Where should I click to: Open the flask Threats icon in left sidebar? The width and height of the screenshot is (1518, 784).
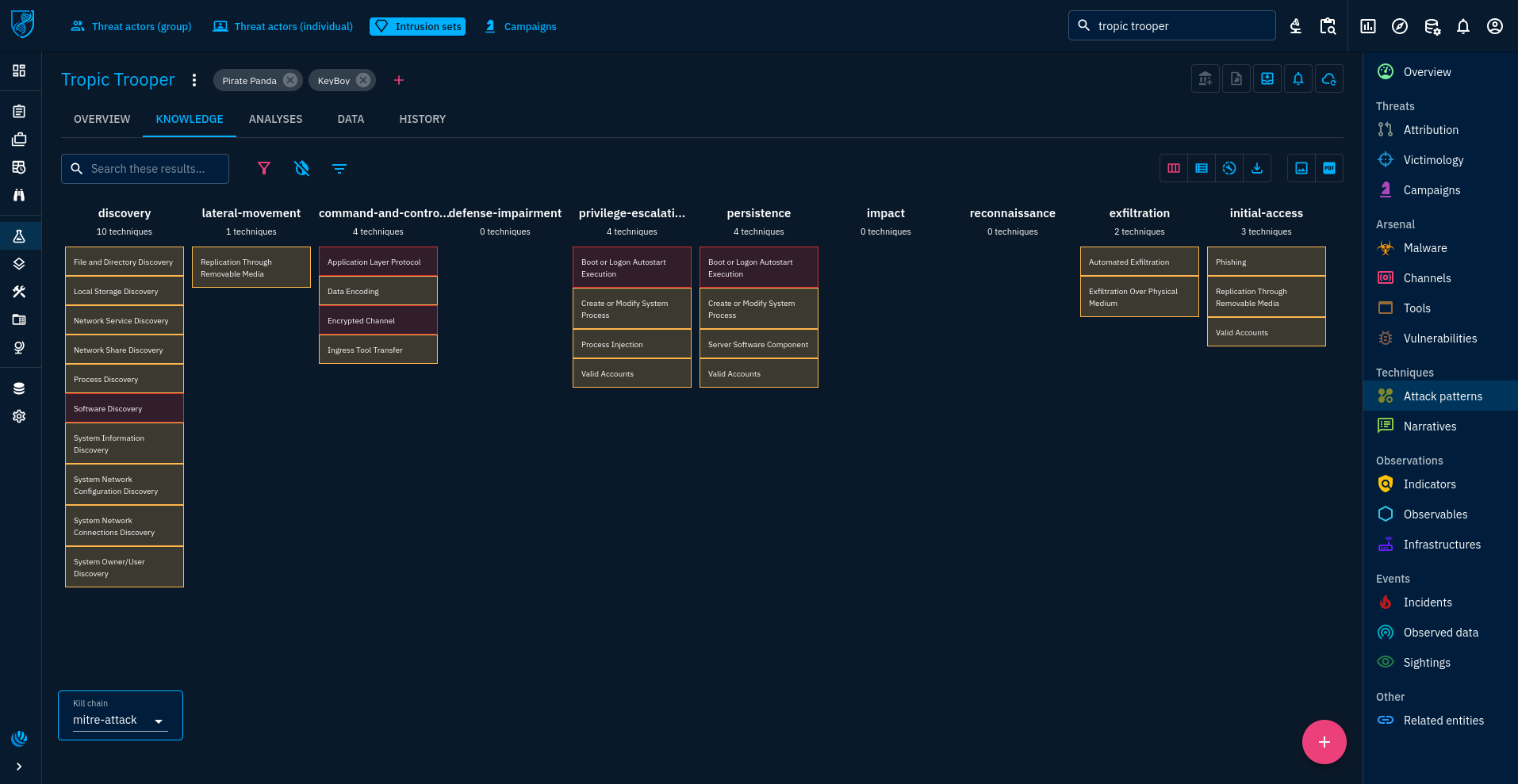pyautogui.click(x=19, y=236)
